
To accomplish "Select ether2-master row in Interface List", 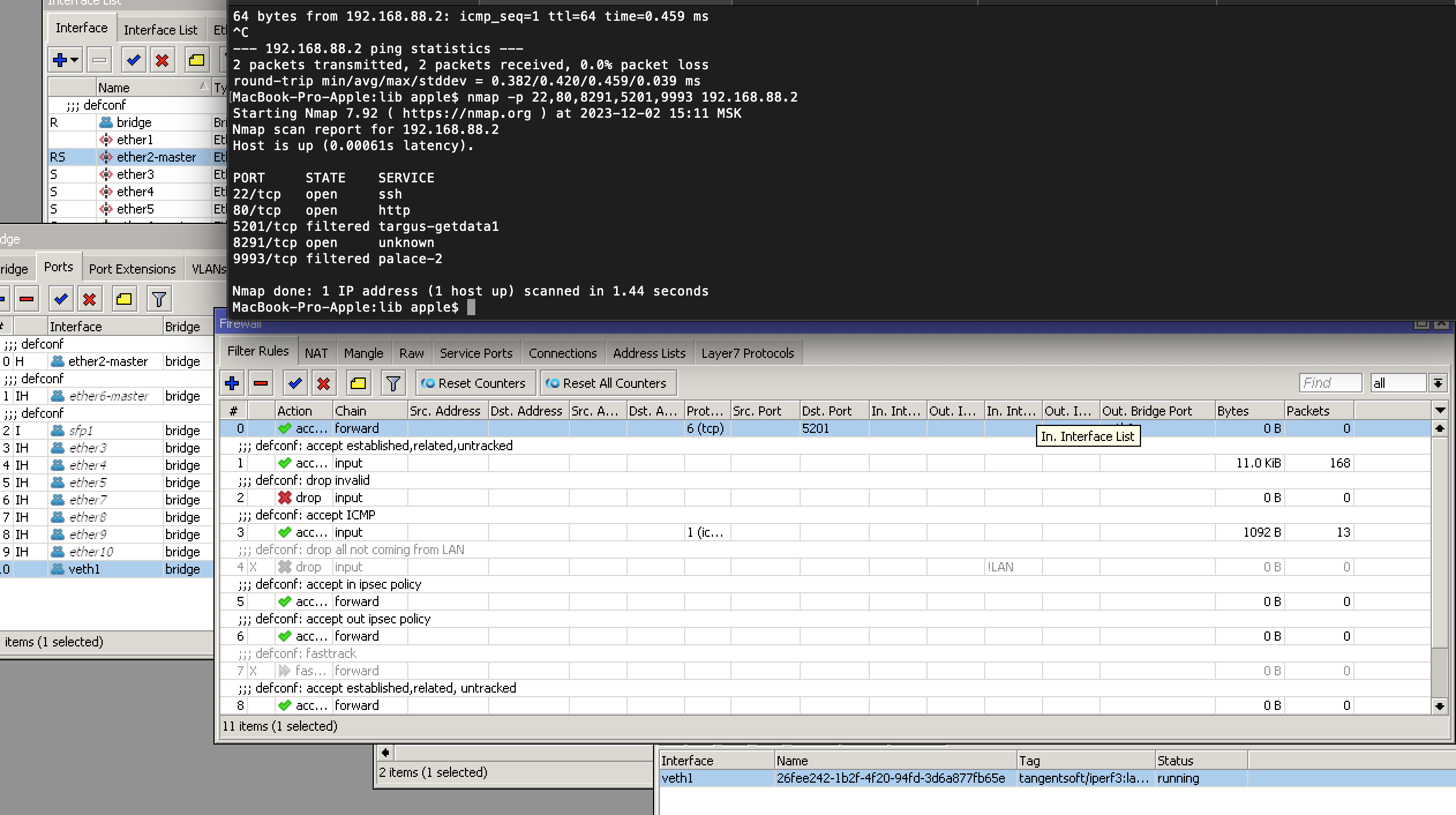I will click(137, 157).
